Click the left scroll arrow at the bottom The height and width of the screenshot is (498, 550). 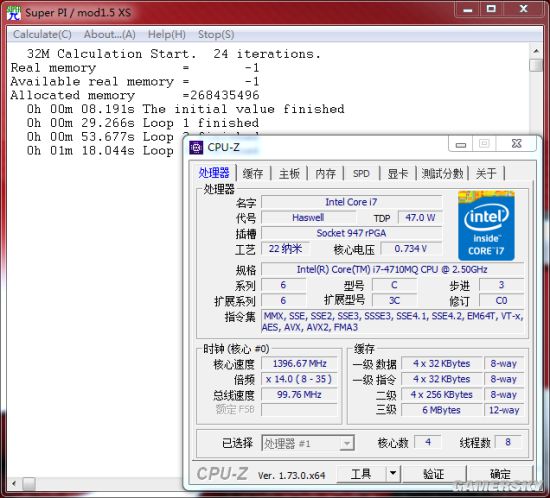pos(14,484)
